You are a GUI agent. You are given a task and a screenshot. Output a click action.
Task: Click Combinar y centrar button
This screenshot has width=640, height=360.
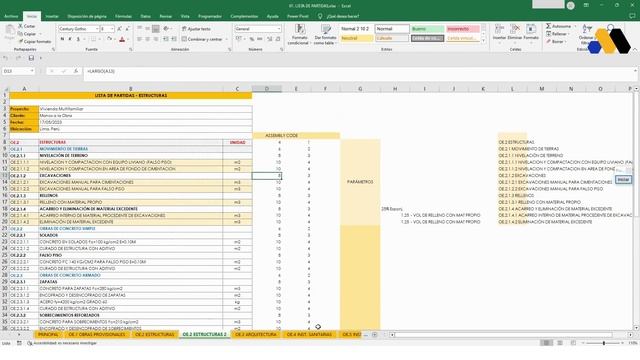202,39
